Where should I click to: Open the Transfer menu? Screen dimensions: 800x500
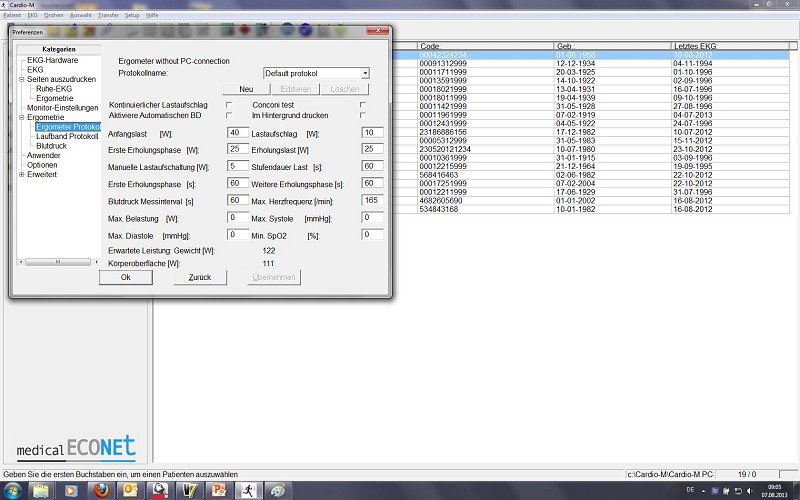pos(108,16)
